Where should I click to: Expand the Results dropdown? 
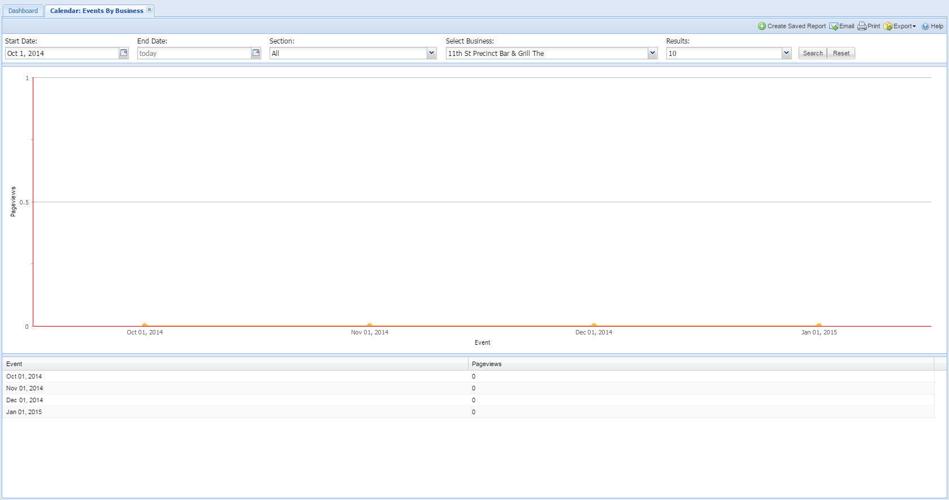pyautogui.click(x=786, y=53)
